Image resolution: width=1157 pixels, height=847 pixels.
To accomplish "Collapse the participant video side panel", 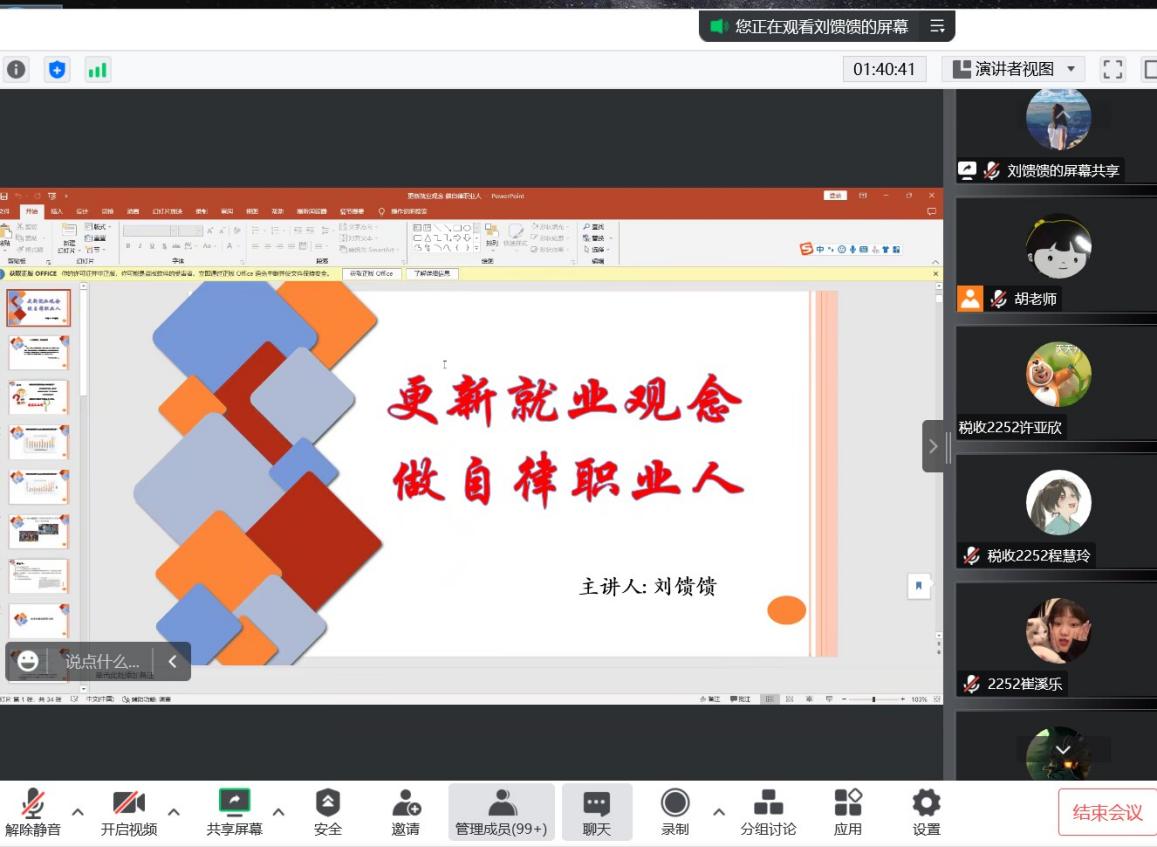I will 934,446.
